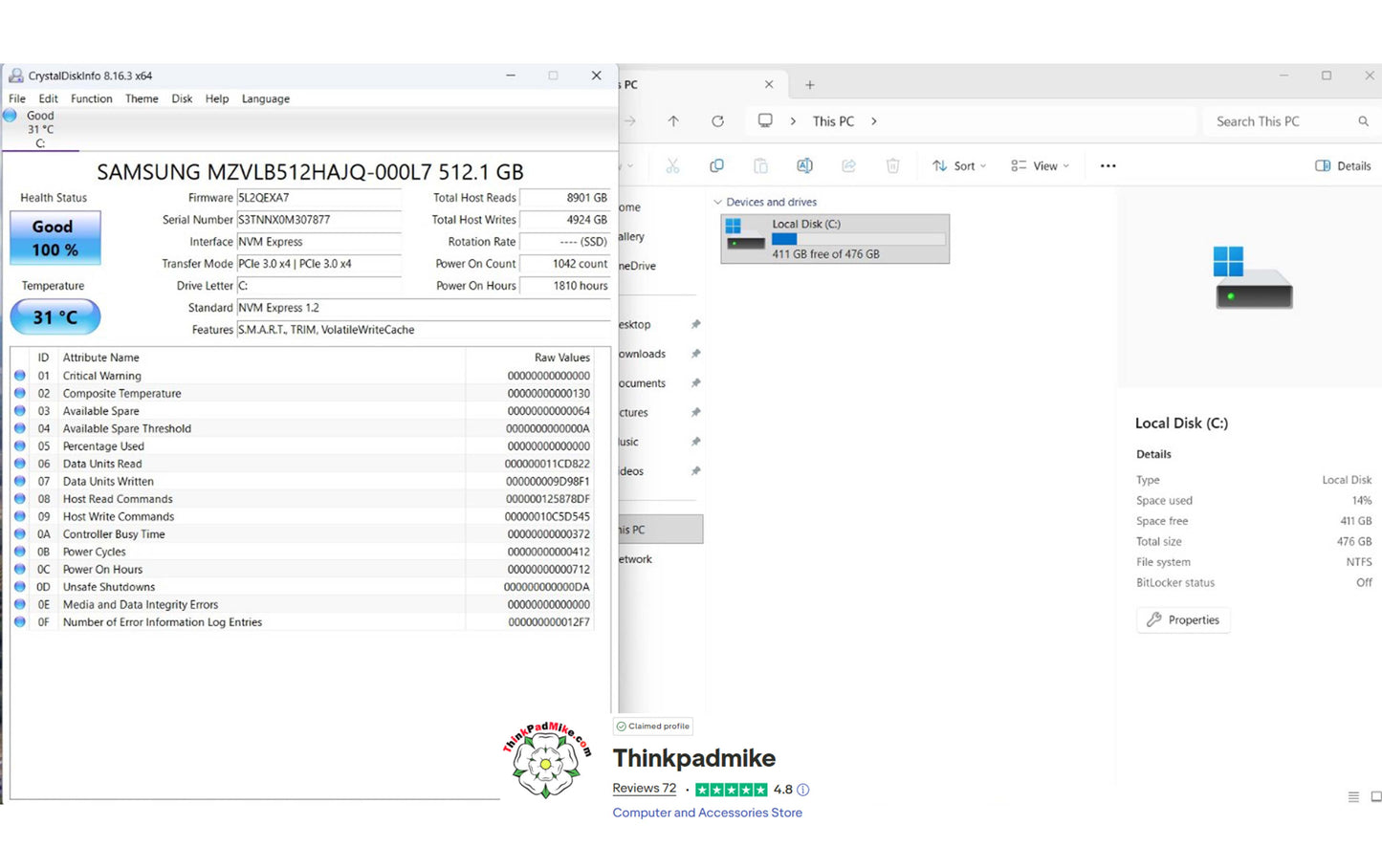The image size is (1382, 868).
Task: Click the Properties button
Action: click(x=1183, y=620)
